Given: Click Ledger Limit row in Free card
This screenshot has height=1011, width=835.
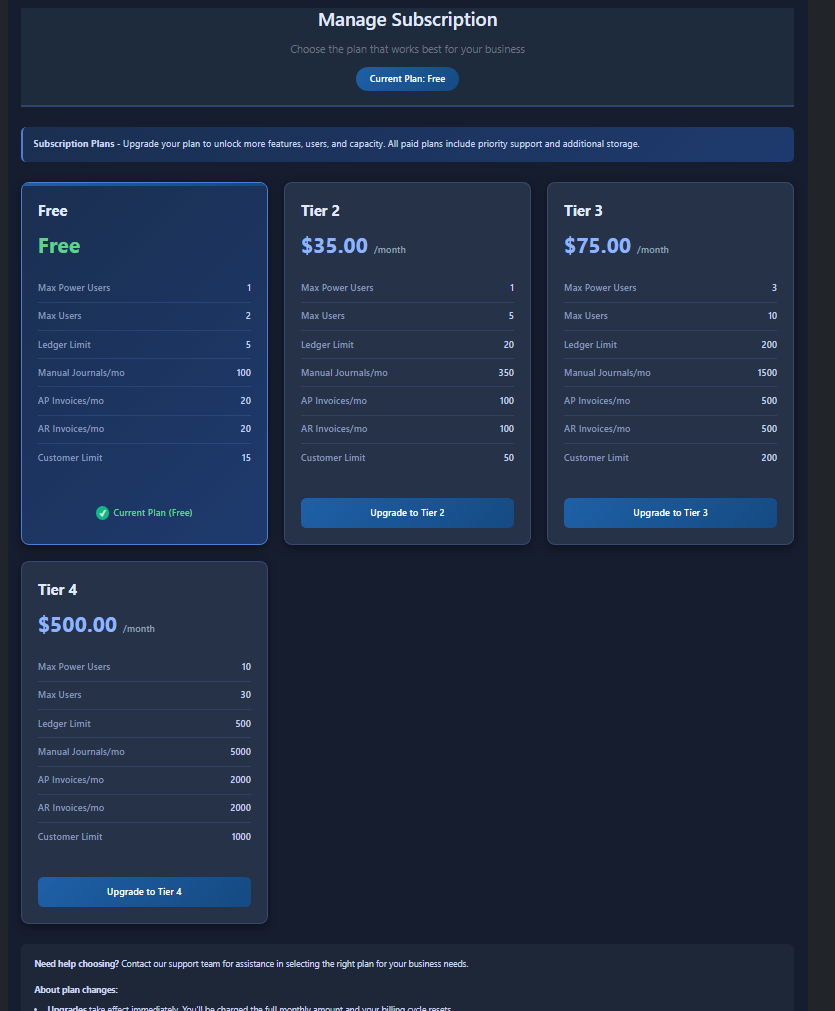Looking at the screenshot, I should (144, 345).
